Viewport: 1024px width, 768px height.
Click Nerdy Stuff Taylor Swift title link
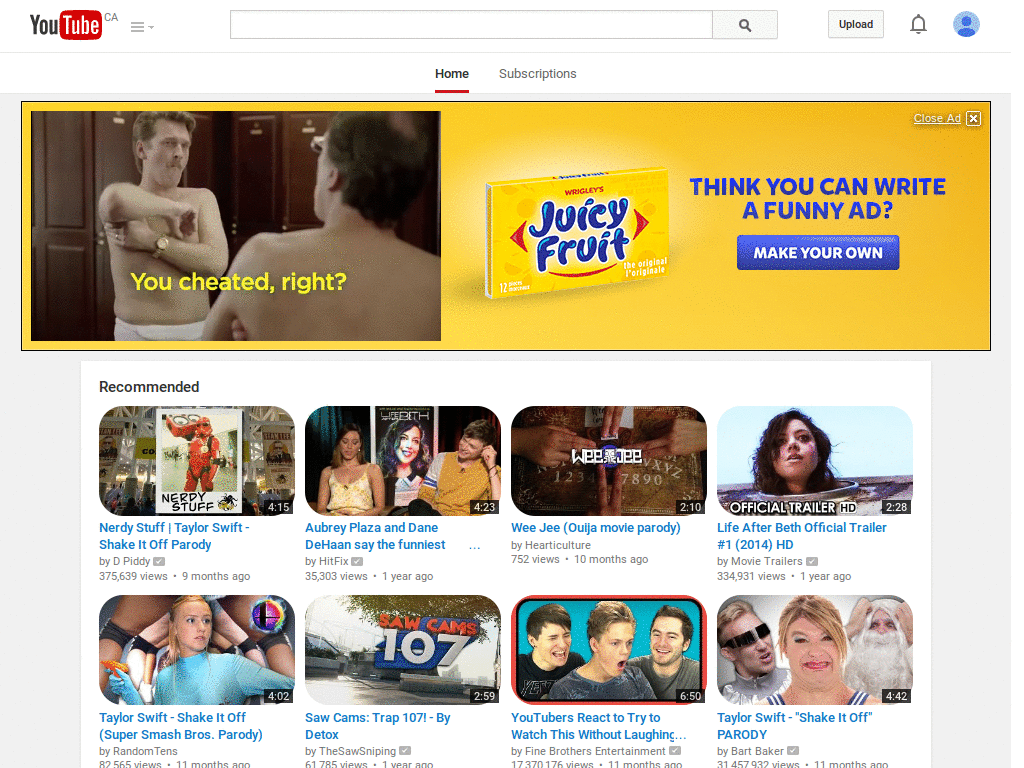tap(174, 536)
